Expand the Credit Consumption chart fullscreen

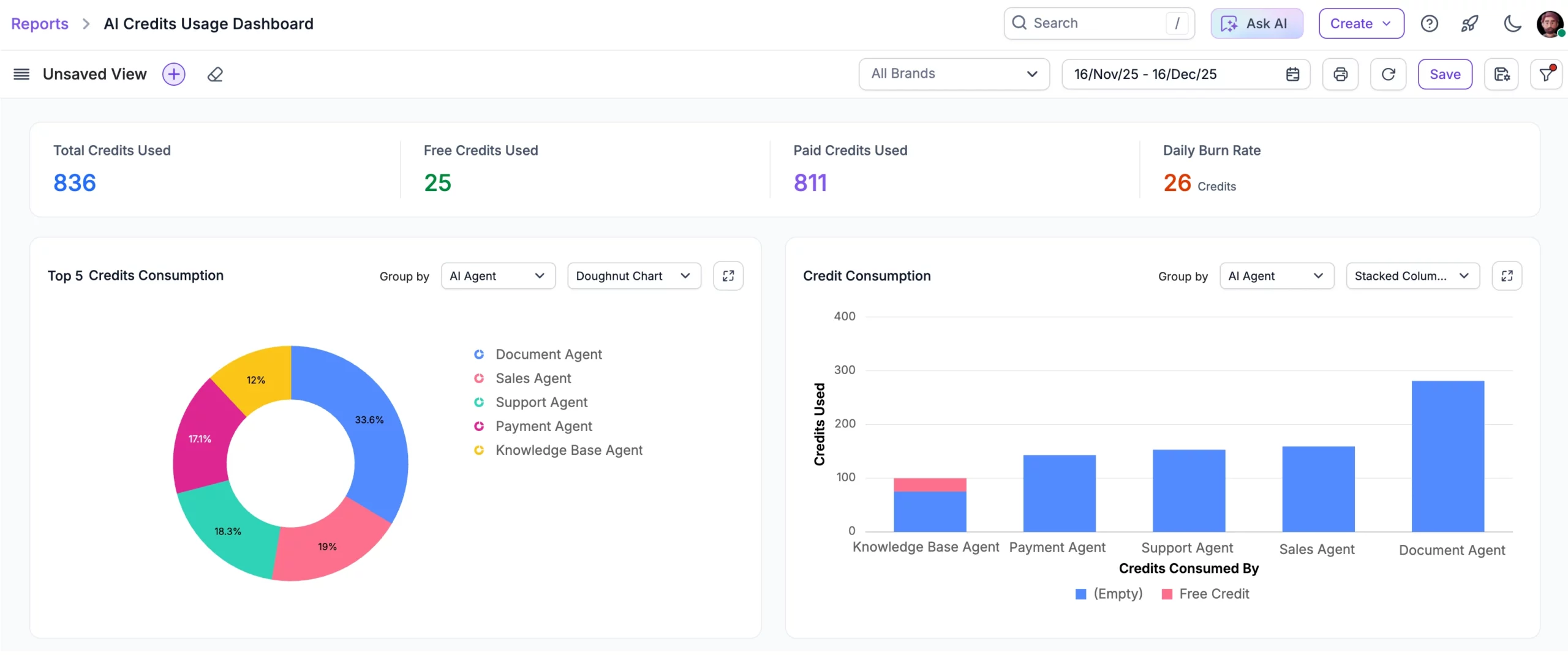(x=1507, y=276)
